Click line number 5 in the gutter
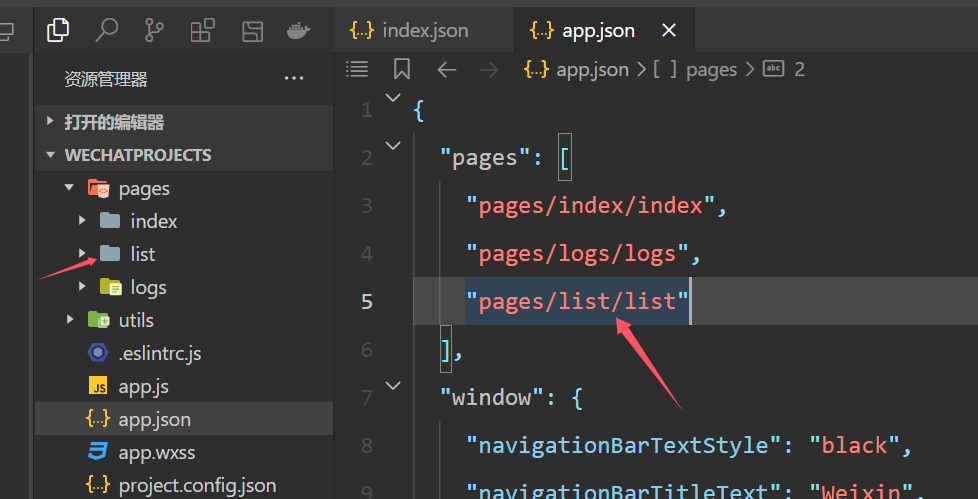 (x=366, y=301)
